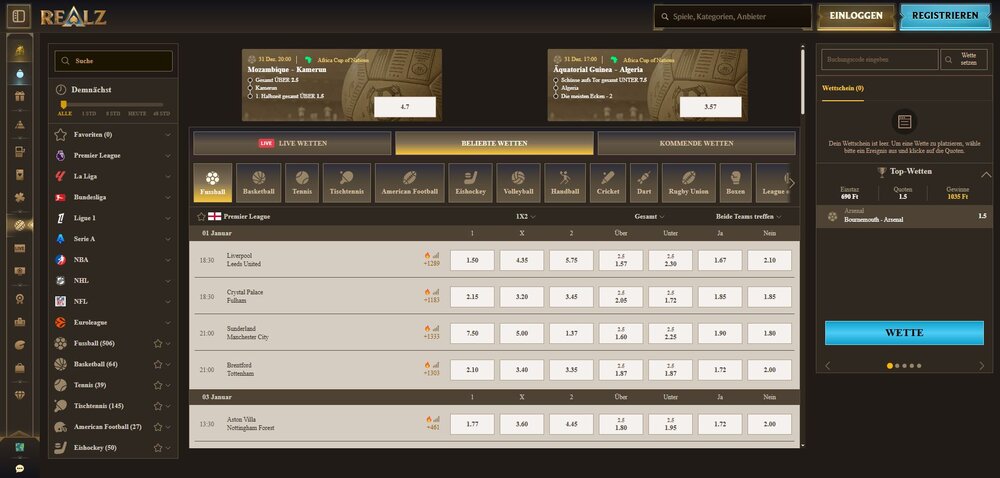Select the Dart sport category icon
The width and height of the screenshot is (1000, 478).
644,183
